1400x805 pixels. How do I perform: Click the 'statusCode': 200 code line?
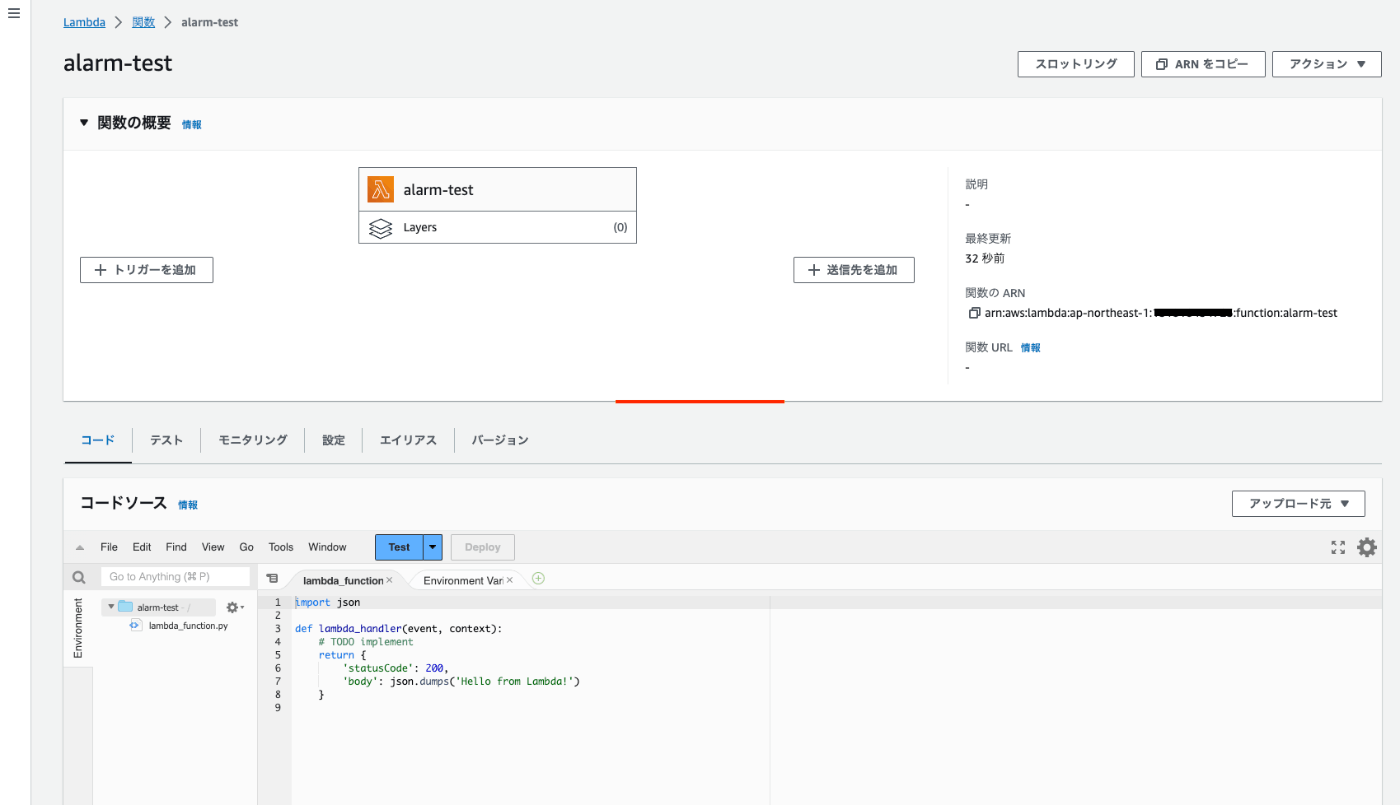pyautogui.click(x=395, y=668)
